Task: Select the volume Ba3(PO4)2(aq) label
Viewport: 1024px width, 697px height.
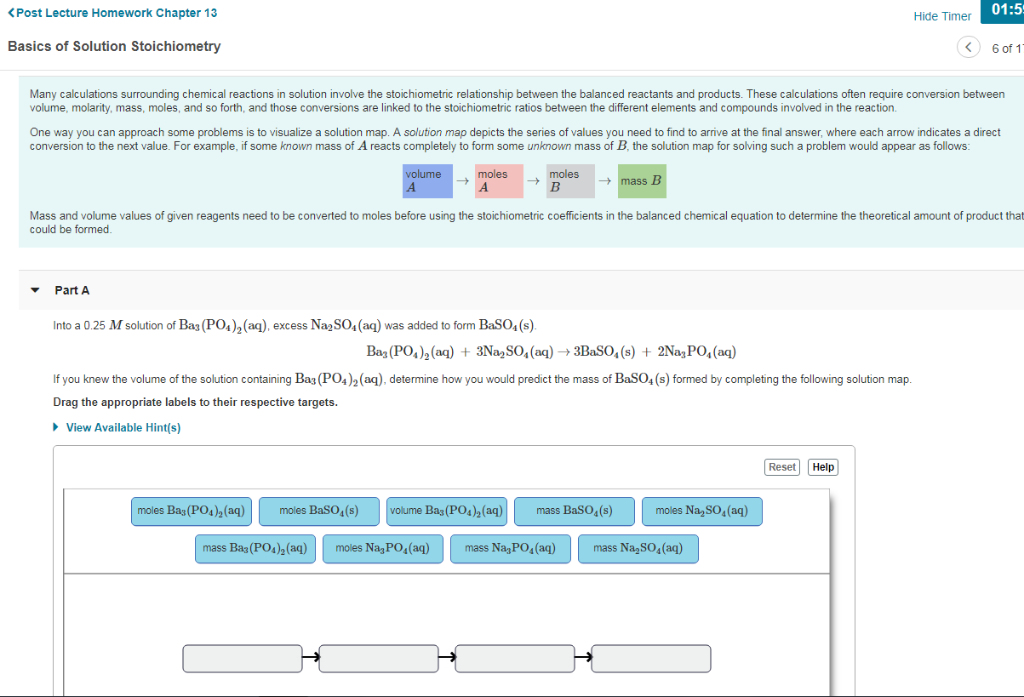Action: tap(447, 511)
